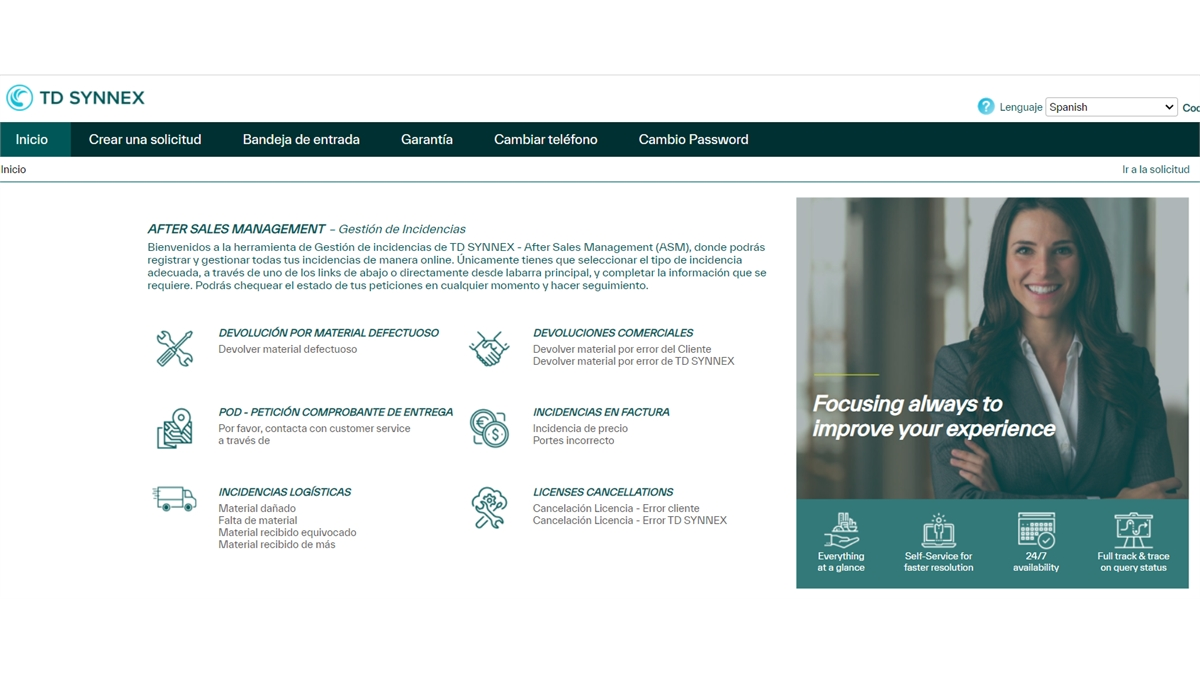
Task: Select Devolver material defectuoso link
Action: point(288,349)
